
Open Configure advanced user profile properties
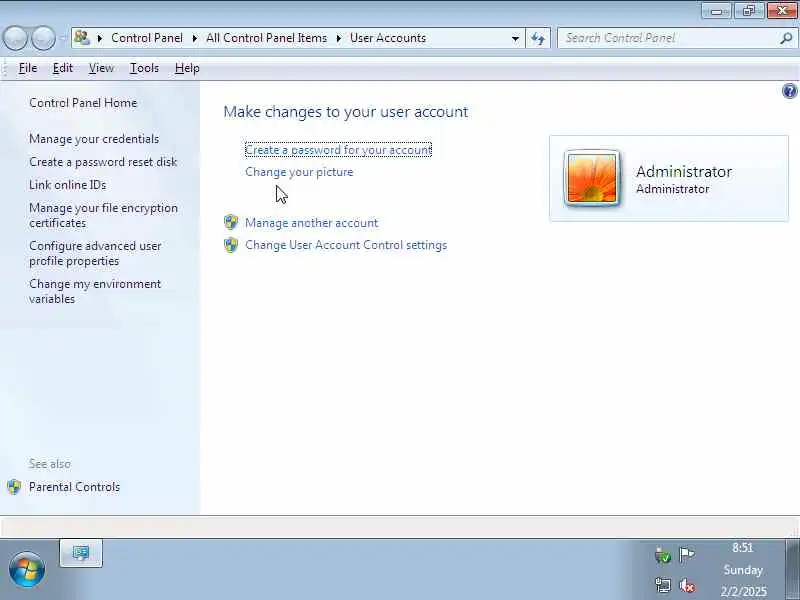pos(95,253)
